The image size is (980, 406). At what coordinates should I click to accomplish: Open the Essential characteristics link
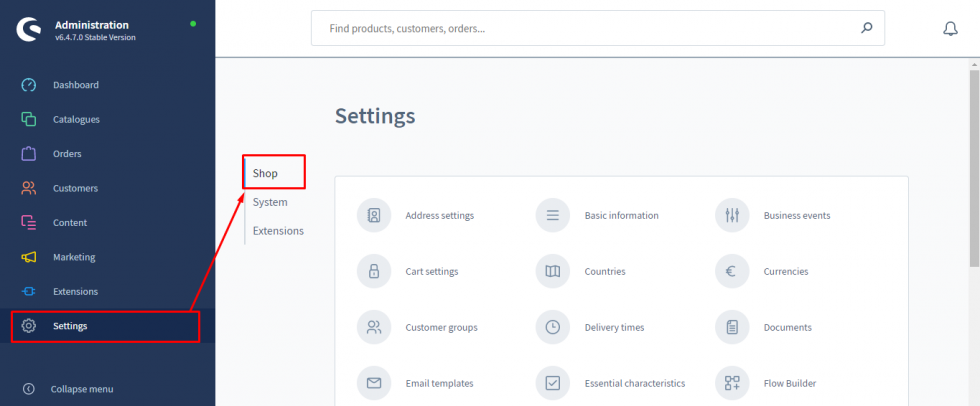coord(634,383)
